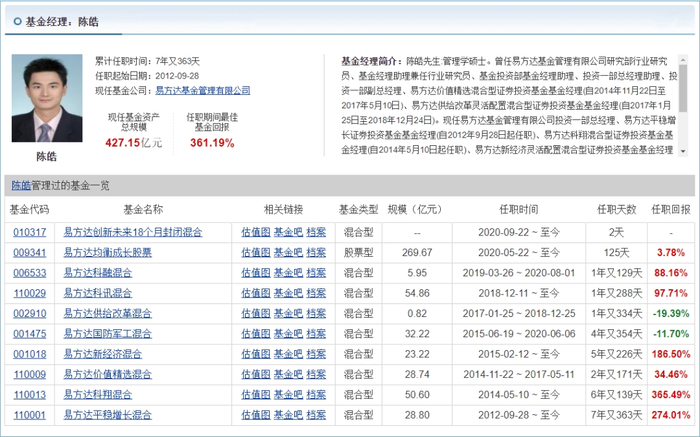View 估值图 for fund 009341

(256, 253)
